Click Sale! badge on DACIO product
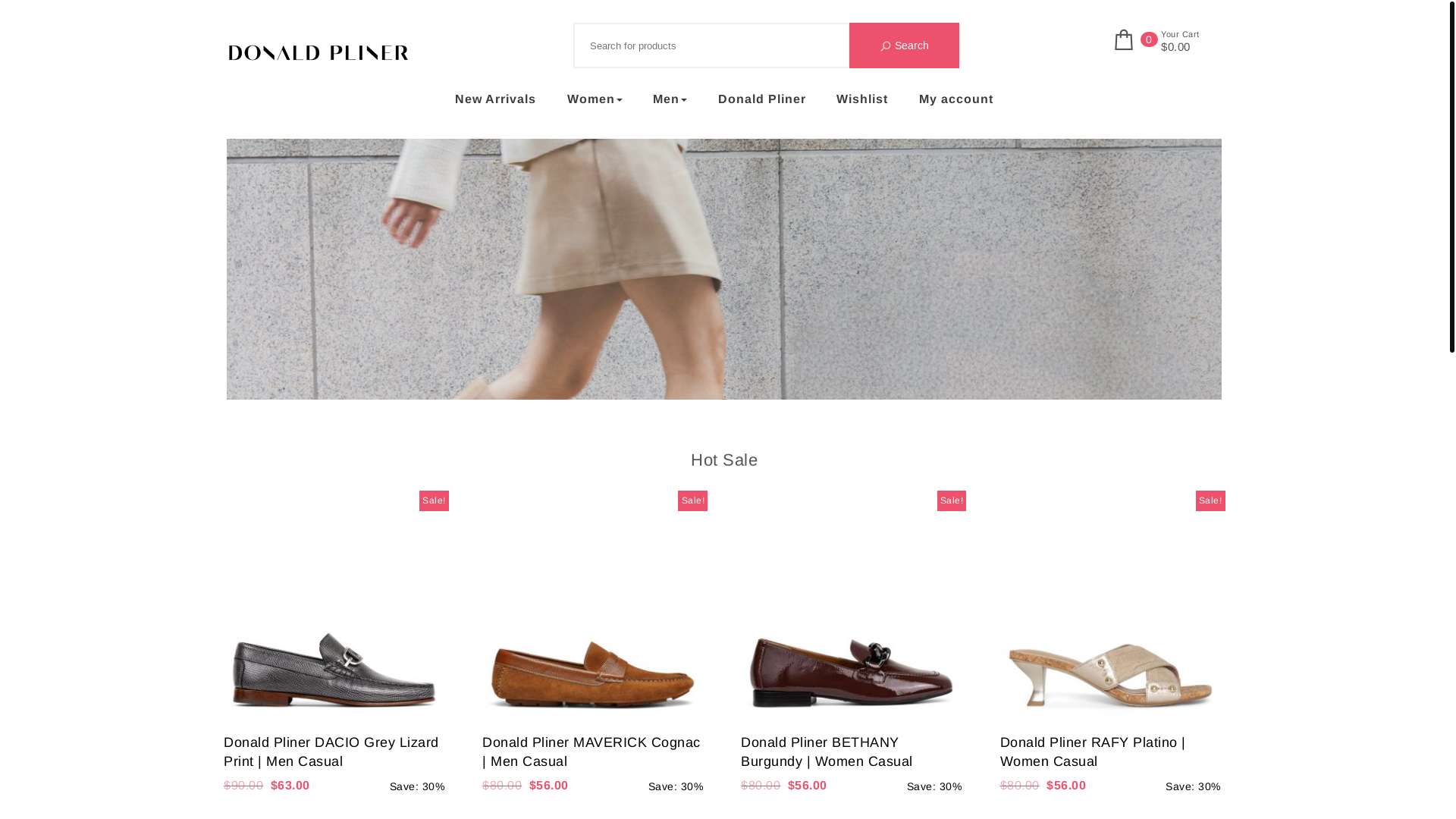Image resolution: width=1456 pixels, height=819 pixels. (434, 500)
